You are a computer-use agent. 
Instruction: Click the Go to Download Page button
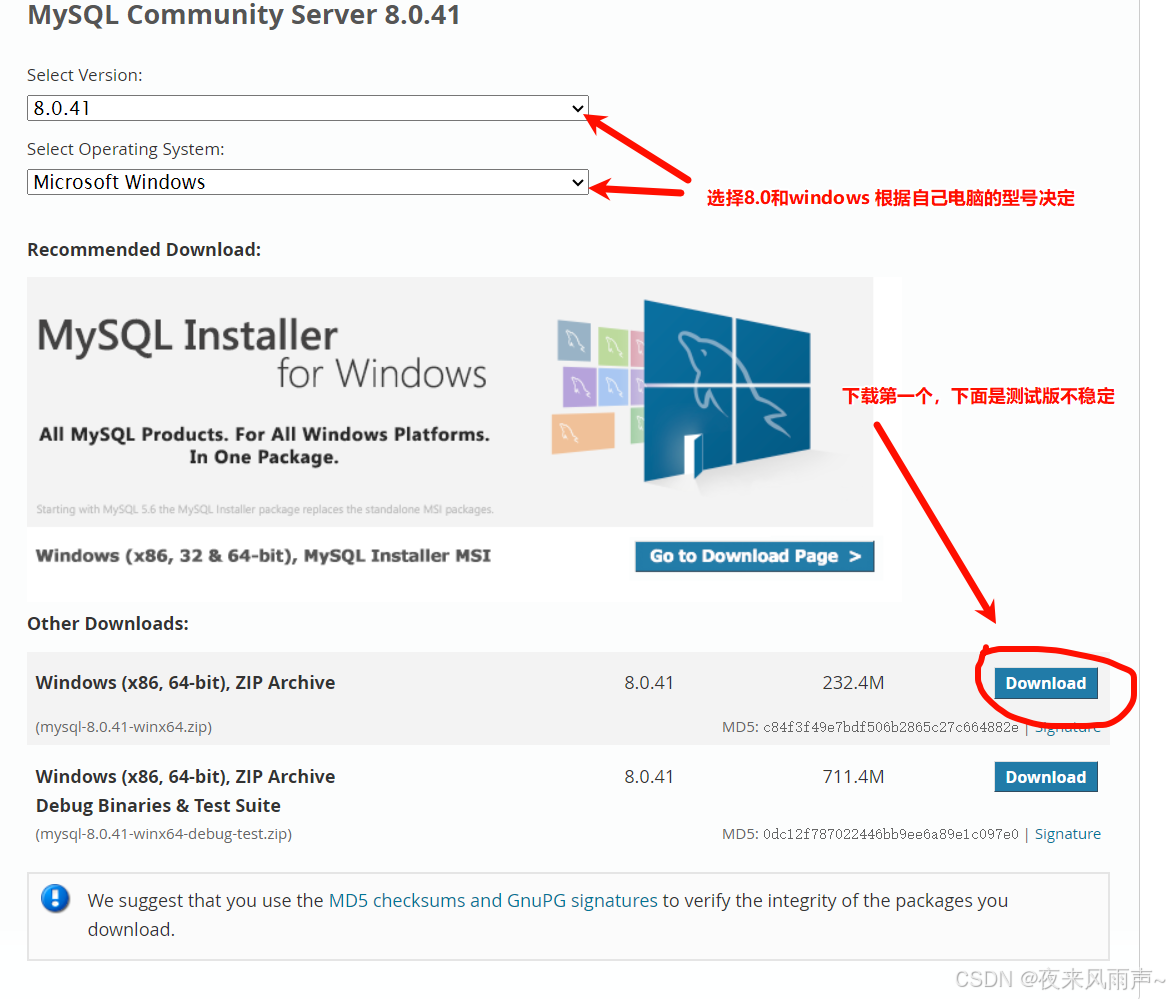754,557
